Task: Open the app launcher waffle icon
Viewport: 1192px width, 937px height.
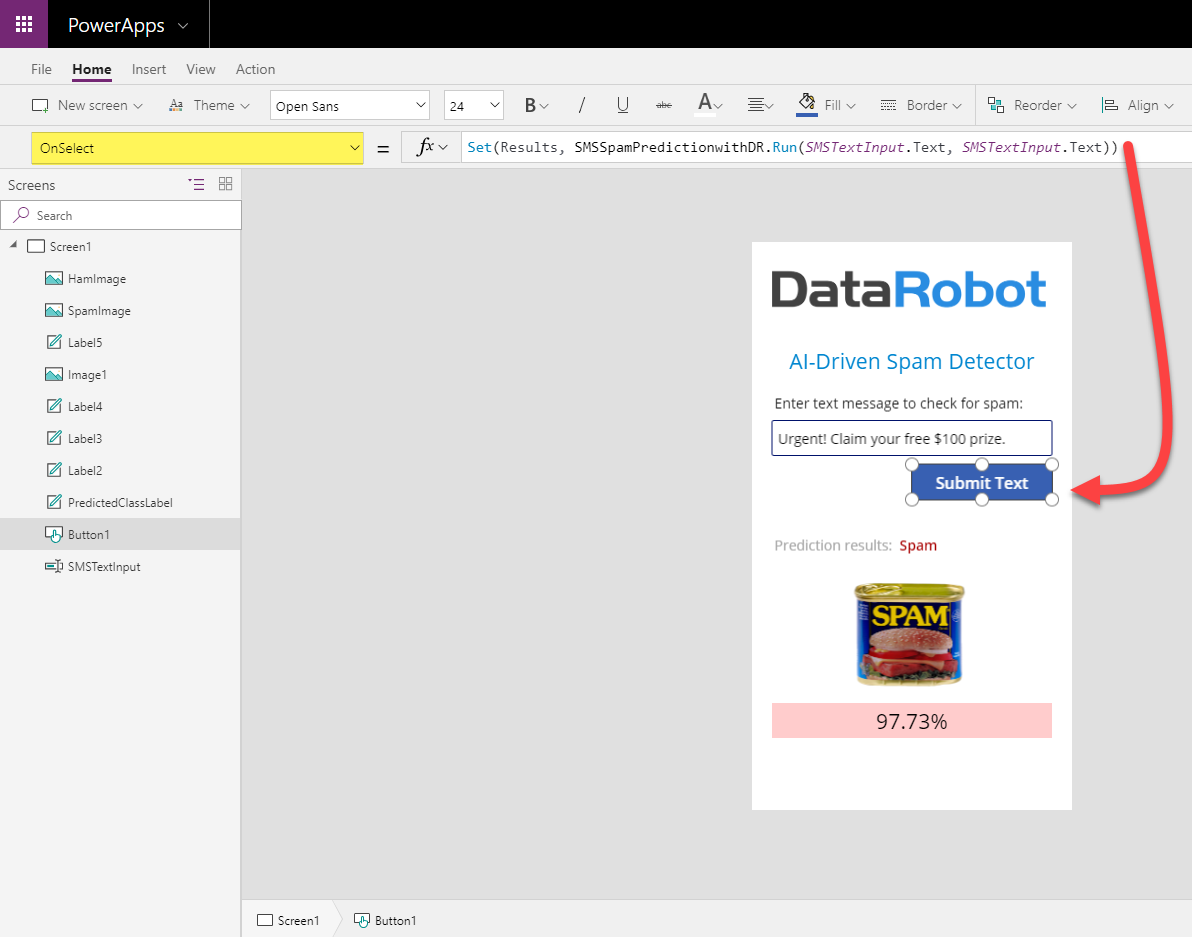Action: click(24, 24)
